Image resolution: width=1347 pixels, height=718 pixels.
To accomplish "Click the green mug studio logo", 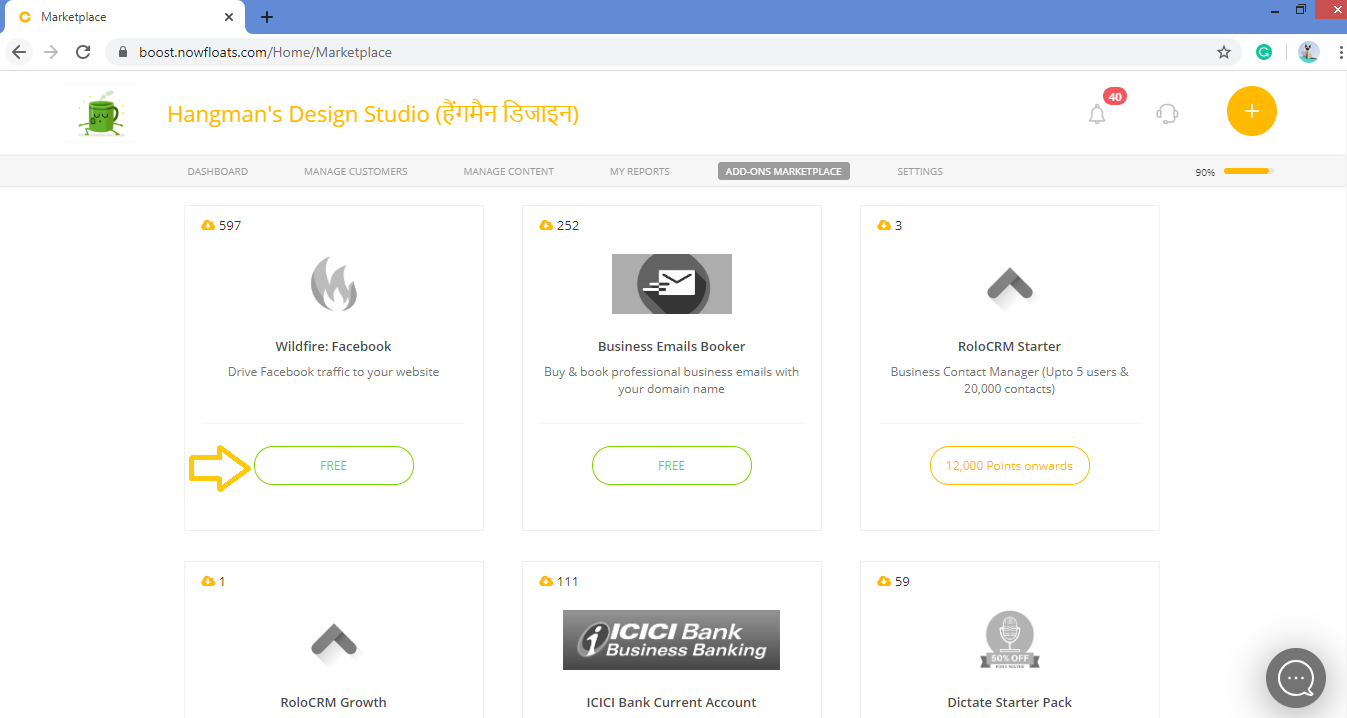I will [100, 112].
